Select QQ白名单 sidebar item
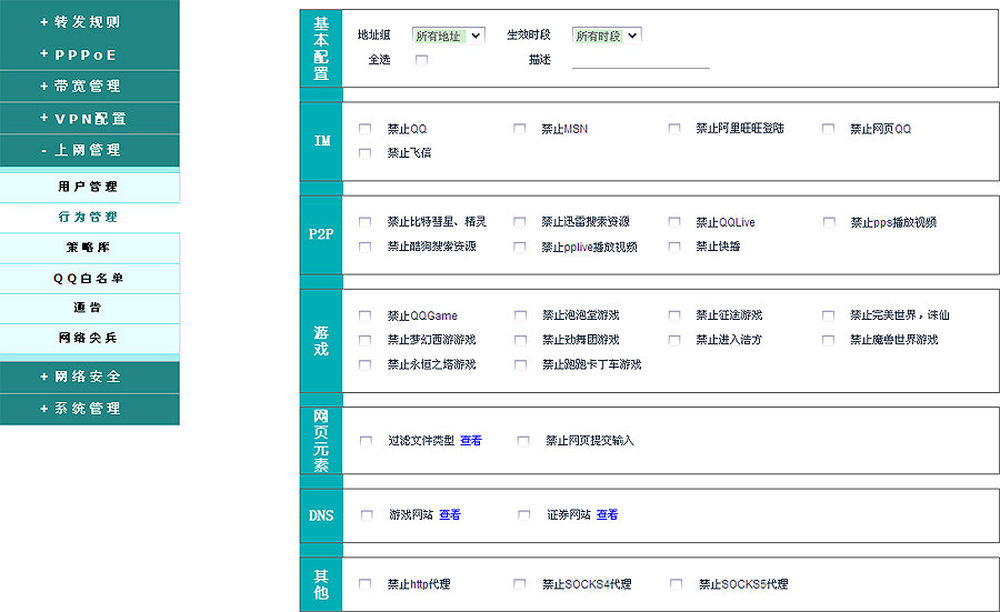 tap(89, 278)
